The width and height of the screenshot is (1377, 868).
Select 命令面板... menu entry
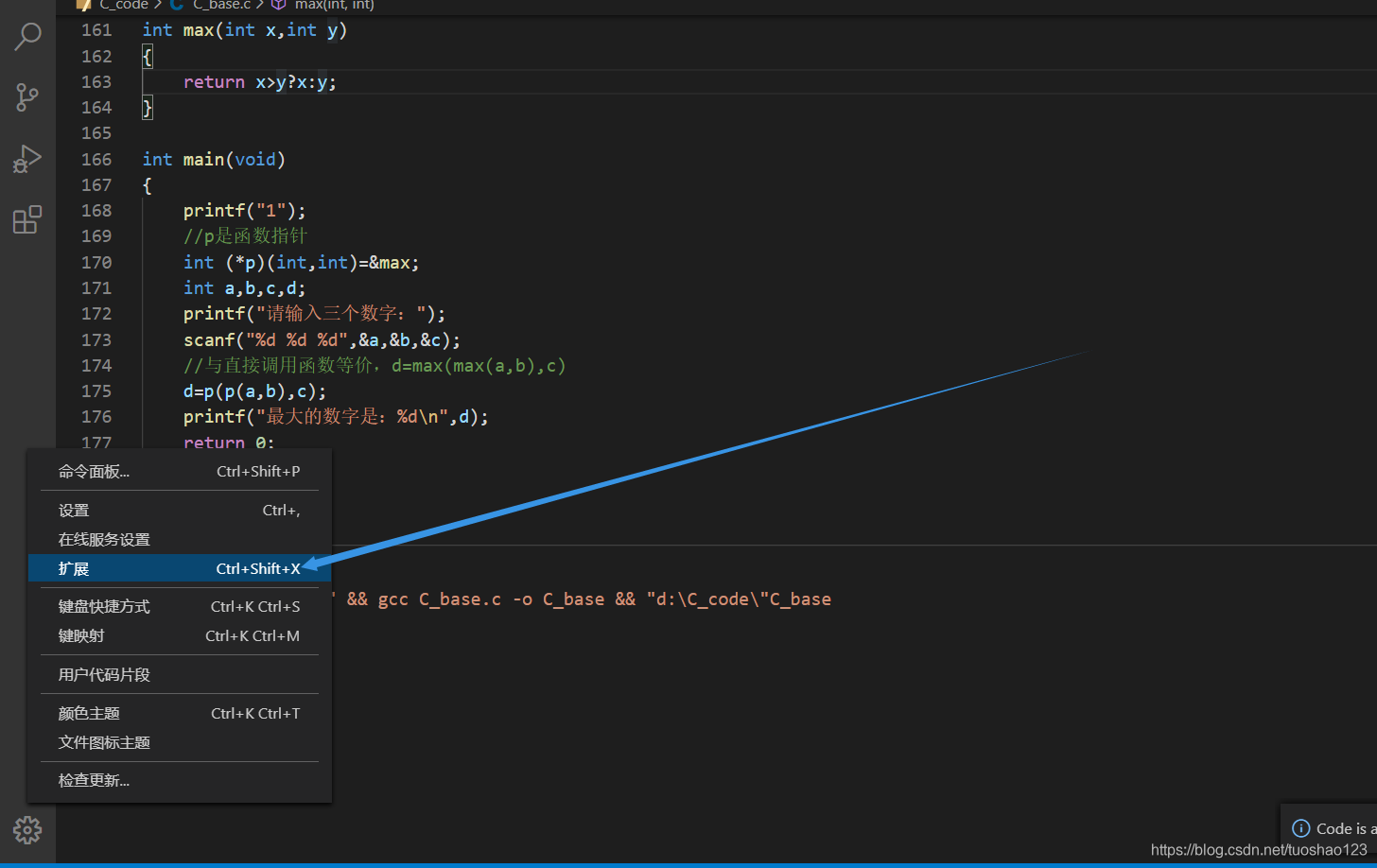(180, 471)
